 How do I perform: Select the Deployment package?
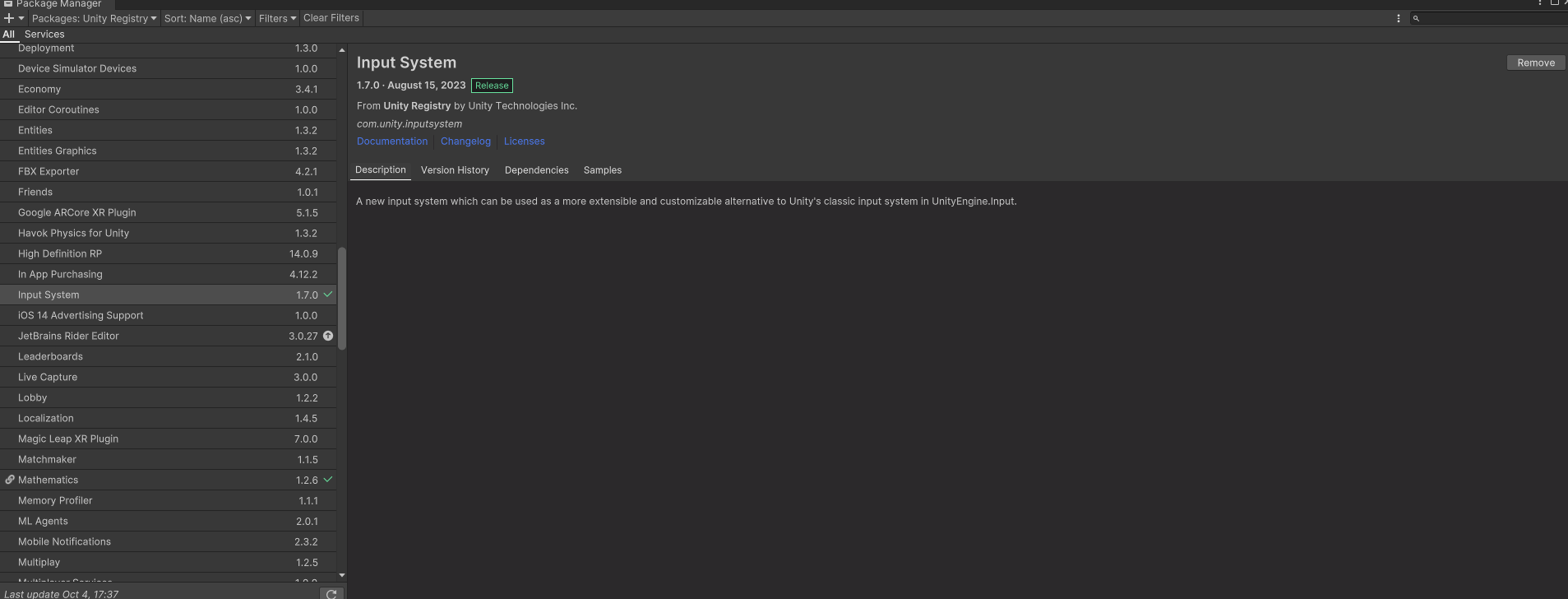[168, 49]
